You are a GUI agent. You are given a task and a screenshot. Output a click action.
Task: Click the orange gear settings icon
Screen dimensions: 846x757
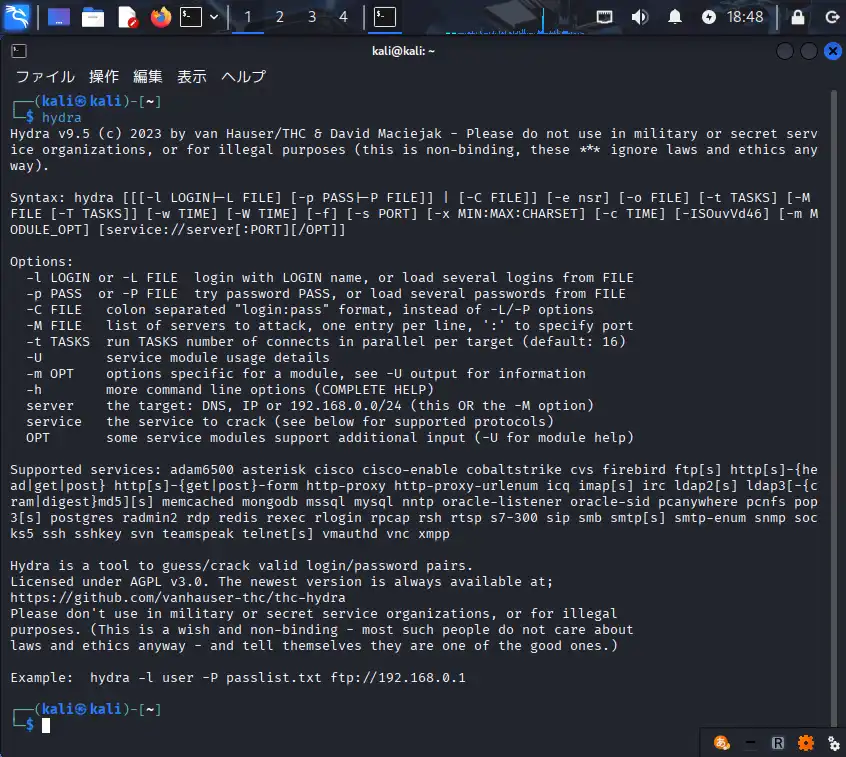point(806,743)
